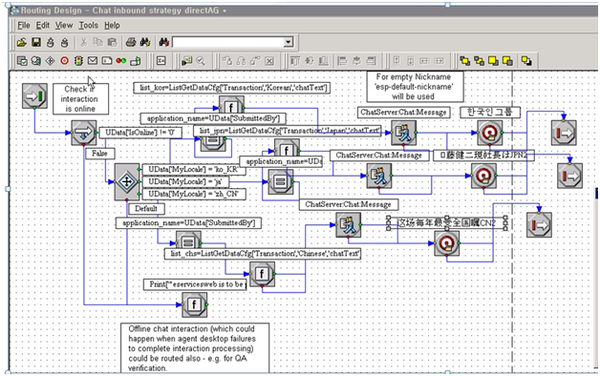The image size is (600, 376).
Task: Select the 'Check if interaction is online' note
Action: pos(80,99)
